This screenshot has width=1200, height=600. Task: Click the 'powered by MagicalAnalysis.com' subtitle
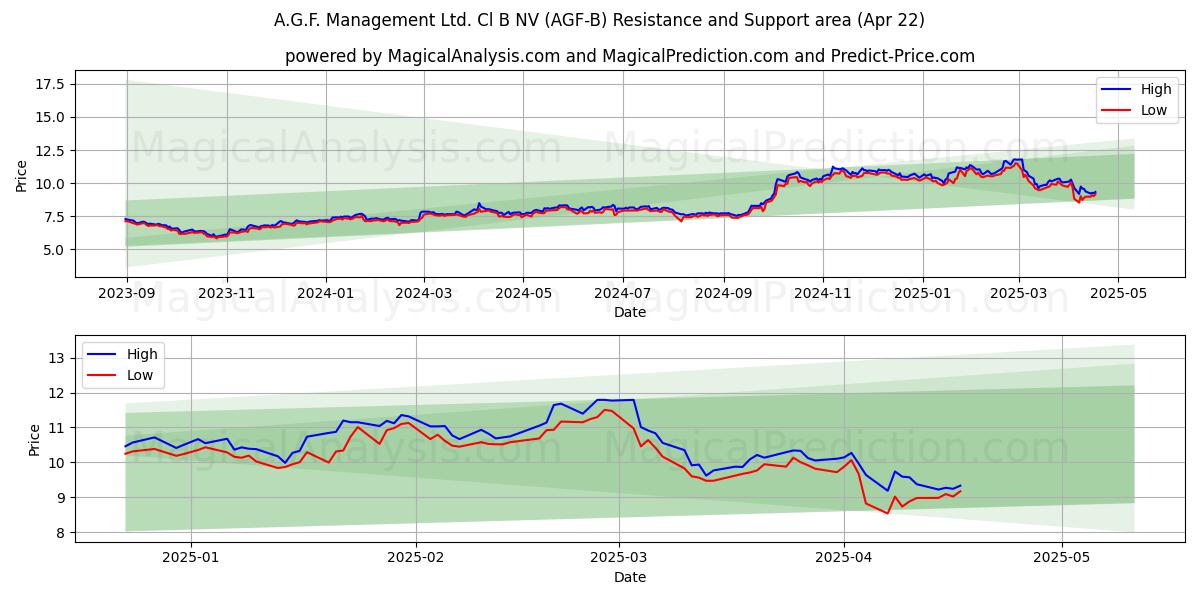pos(629,56)
